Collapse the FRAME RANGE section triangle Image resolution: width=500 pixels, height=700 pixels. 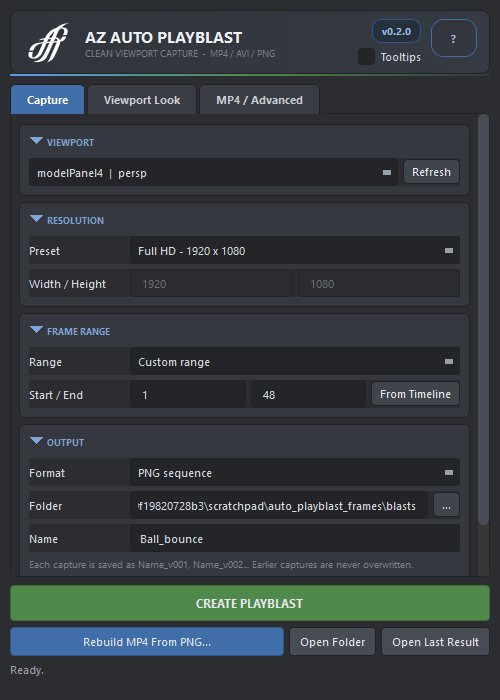pos(36,330)
